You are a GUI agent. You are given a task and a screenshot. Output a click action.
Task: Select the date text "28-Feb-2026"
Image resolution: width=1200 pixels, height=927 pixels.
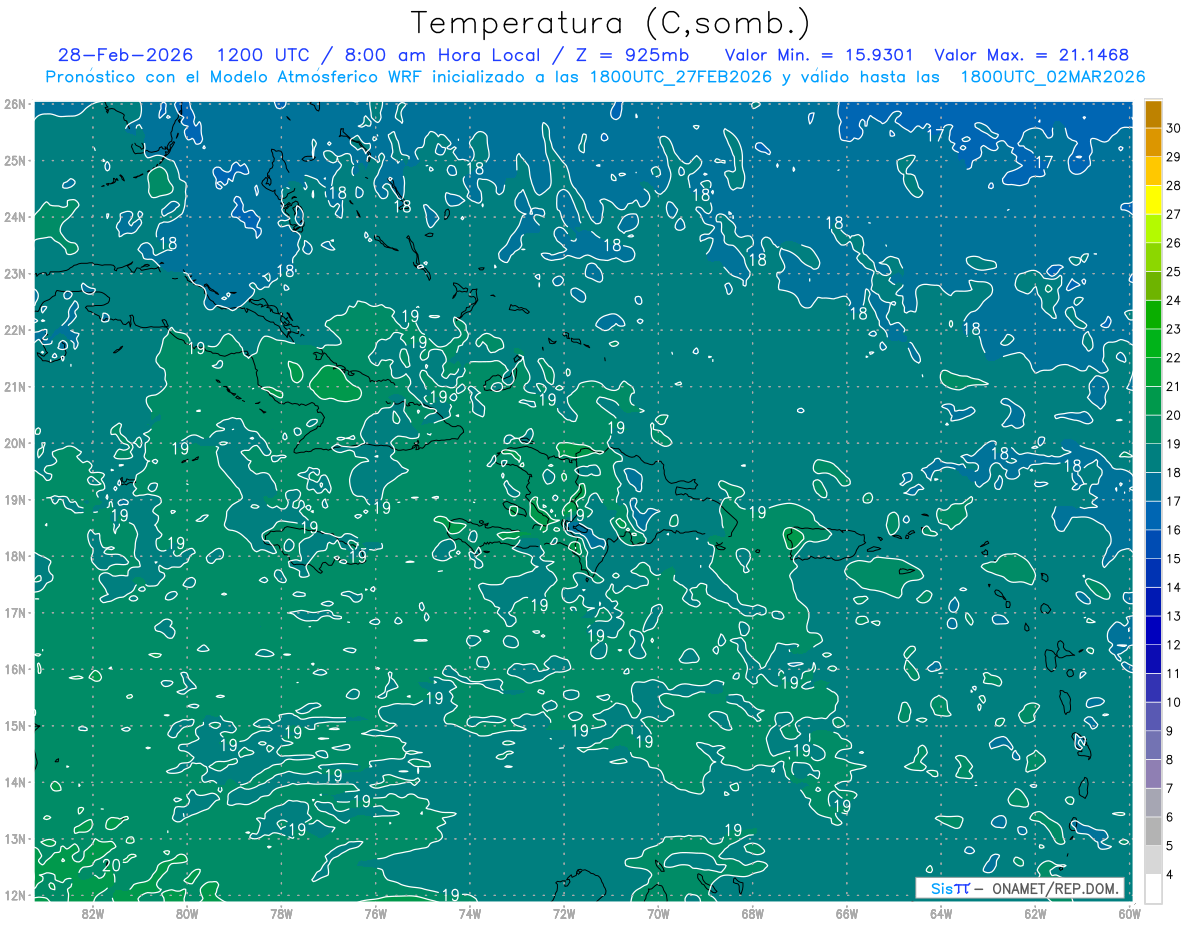(125, 55)
